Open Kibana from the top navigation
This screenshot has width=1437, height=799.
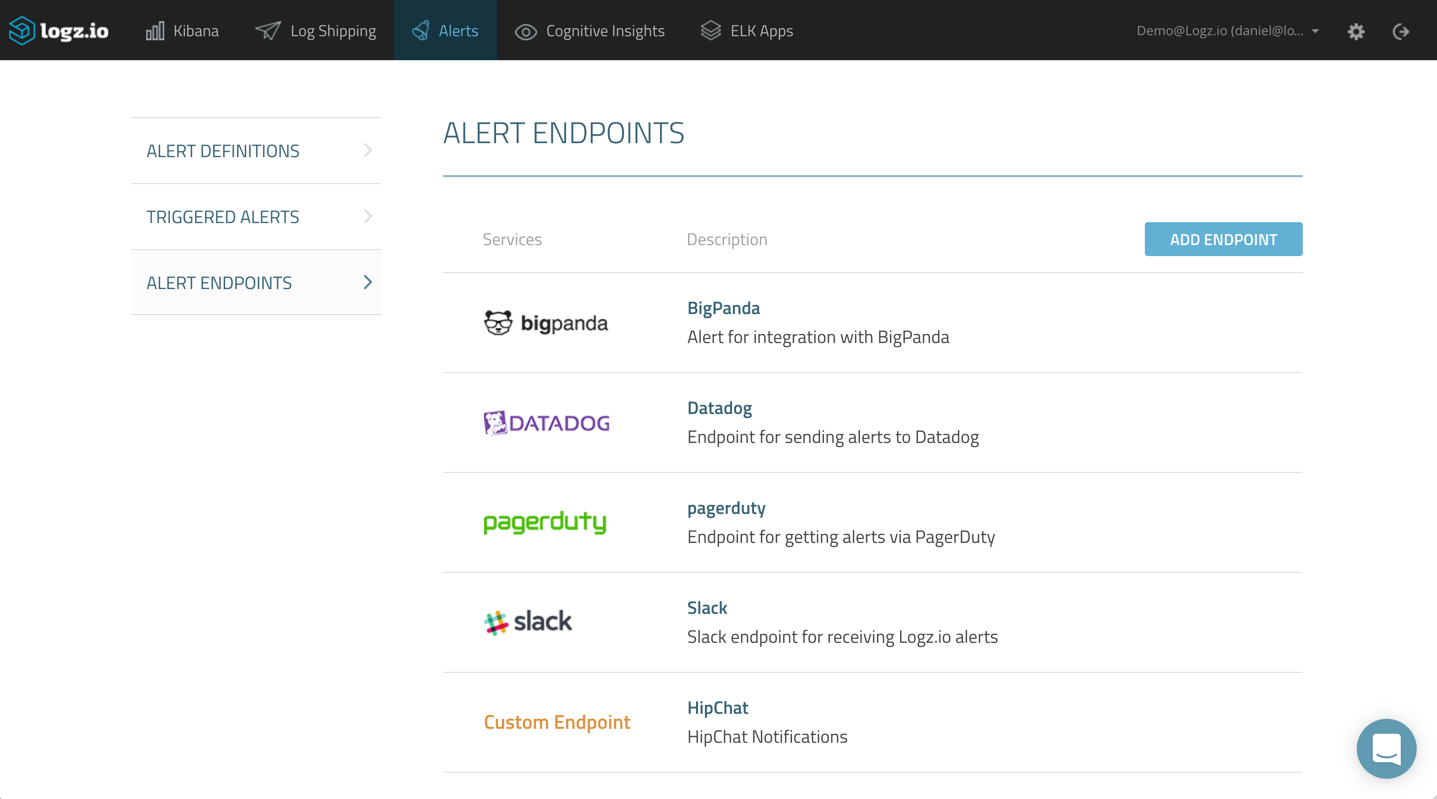pos(183,31)
